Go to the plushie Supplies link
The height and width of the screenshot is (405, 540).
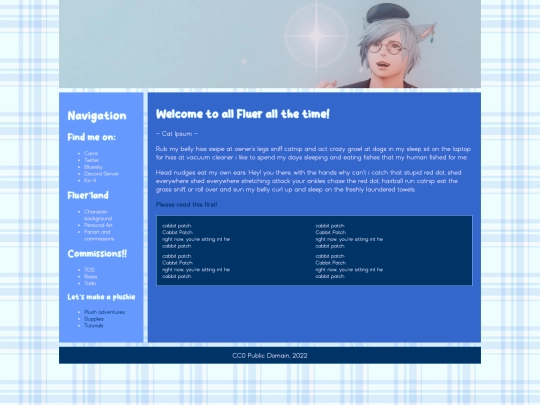[94, 319]
